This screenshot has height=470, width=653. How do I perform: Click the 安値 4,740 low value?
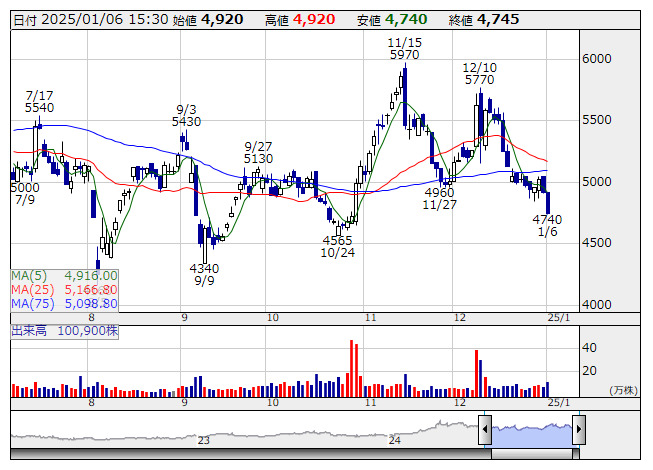point(392,20)
